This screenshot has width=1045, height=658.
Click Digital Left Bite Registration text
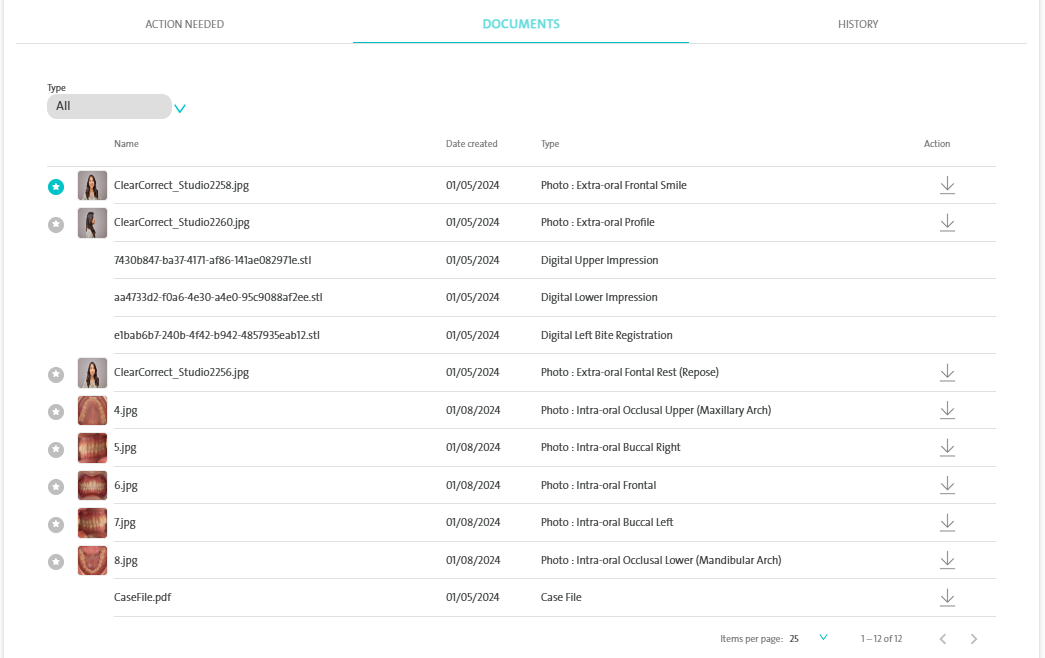(606, 335)
